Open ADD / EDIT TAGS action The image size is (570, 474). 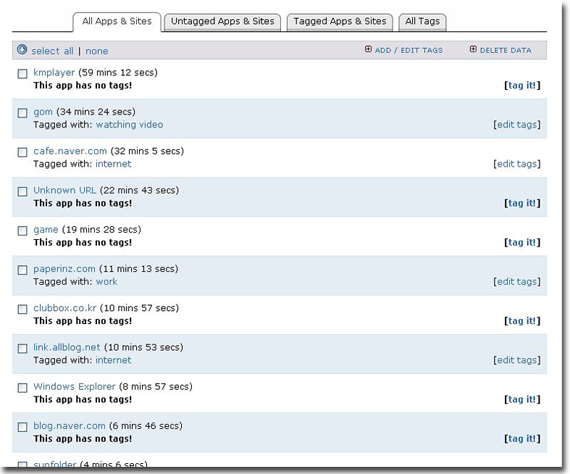pos(409,50)
